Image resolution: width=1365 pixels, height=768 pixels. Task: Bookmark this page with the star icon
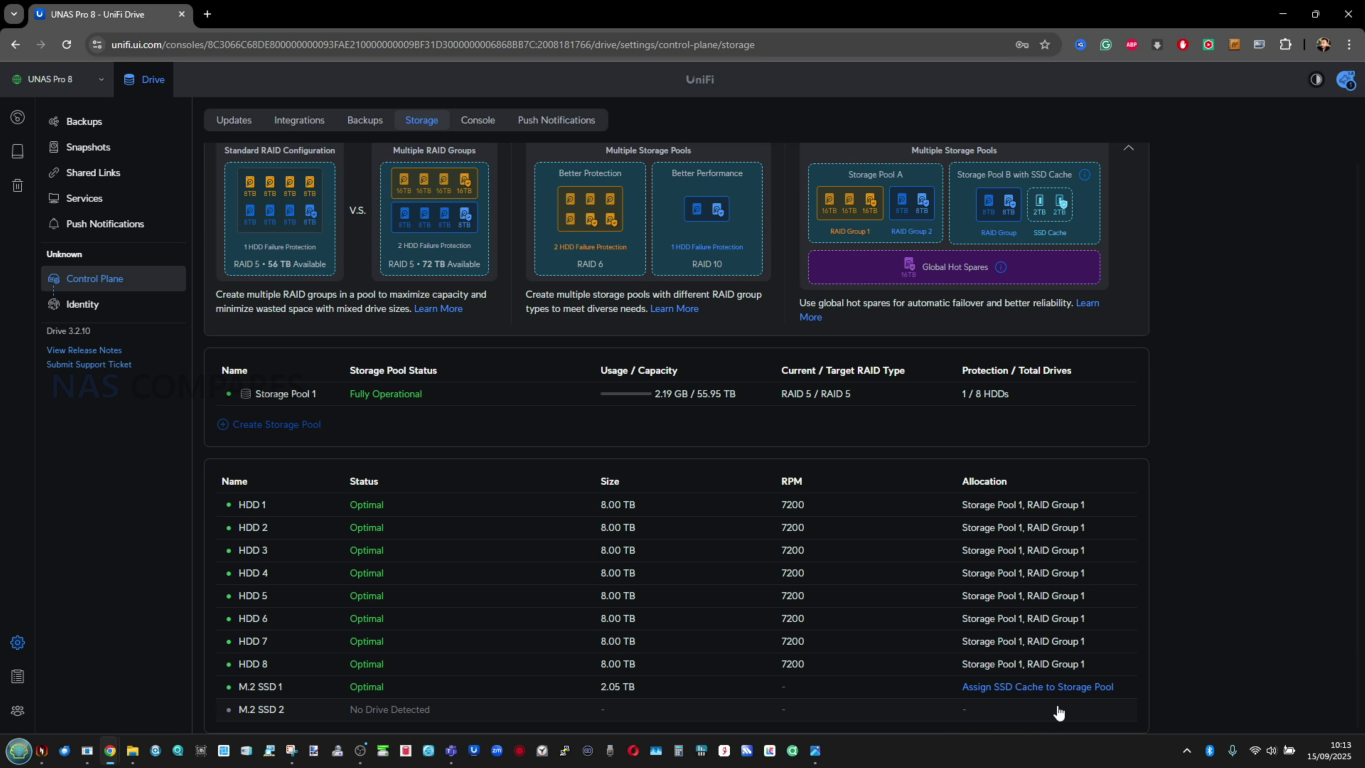(1045, 44)
